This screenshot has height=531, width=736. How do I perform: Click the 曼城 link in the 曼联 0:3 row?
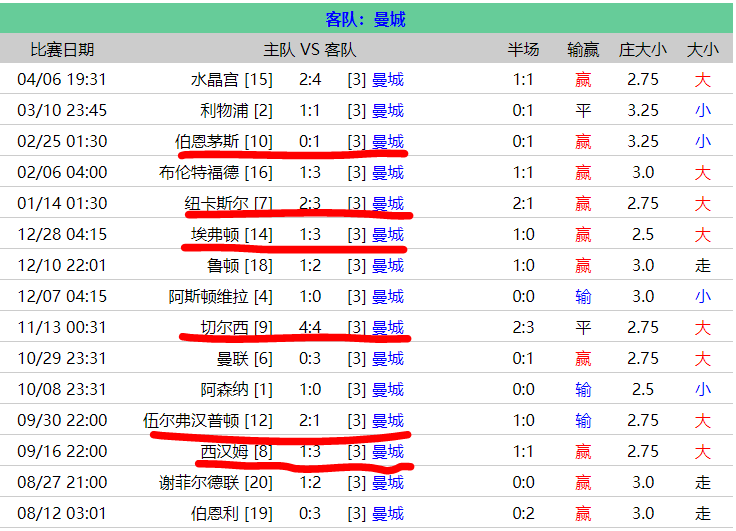point(387,359)
